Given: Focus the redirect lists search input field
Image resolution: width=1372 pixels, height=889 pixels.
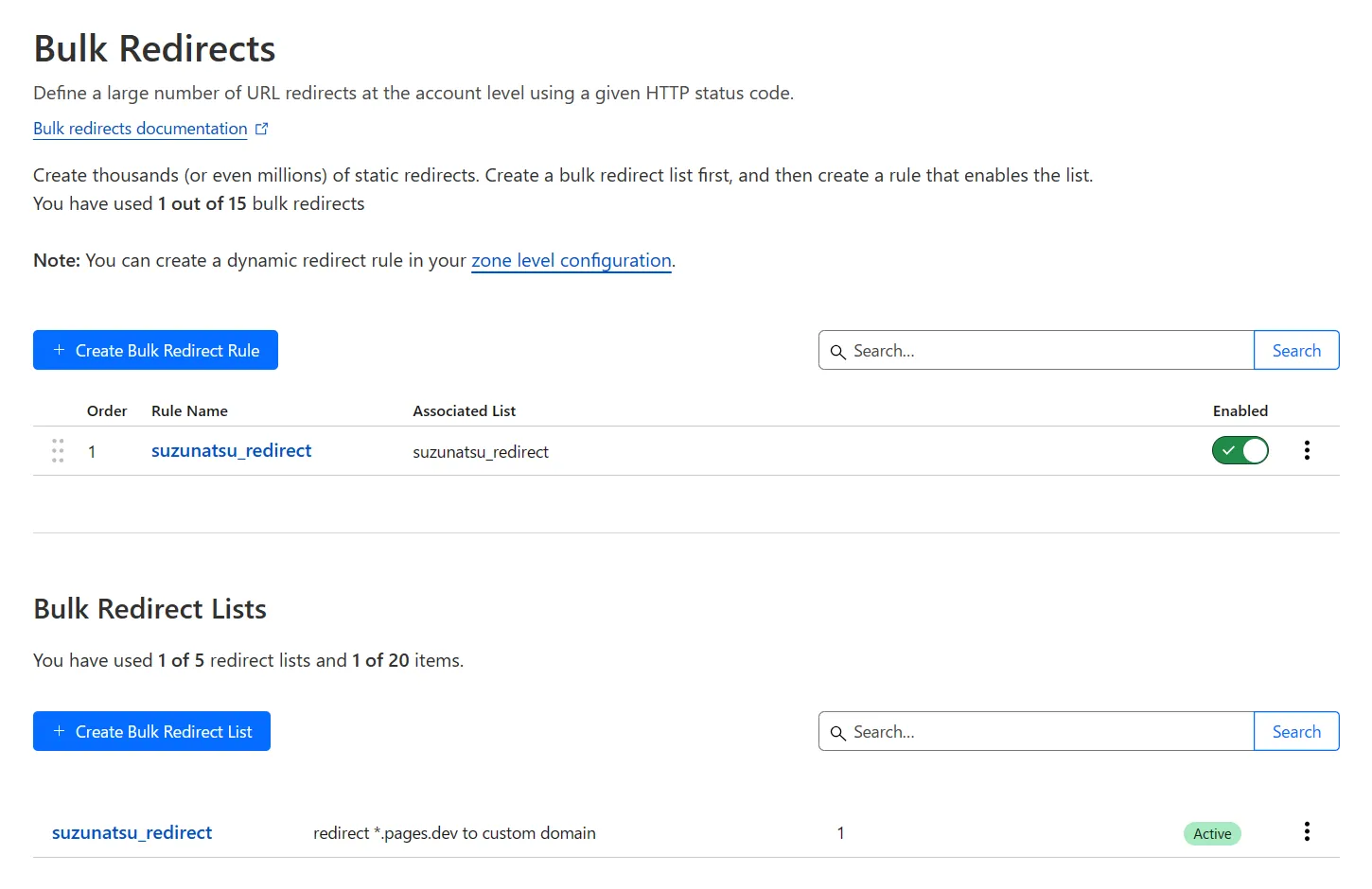Looking at the screenshot, I should pyautogui.click(x=1036, y=731).
